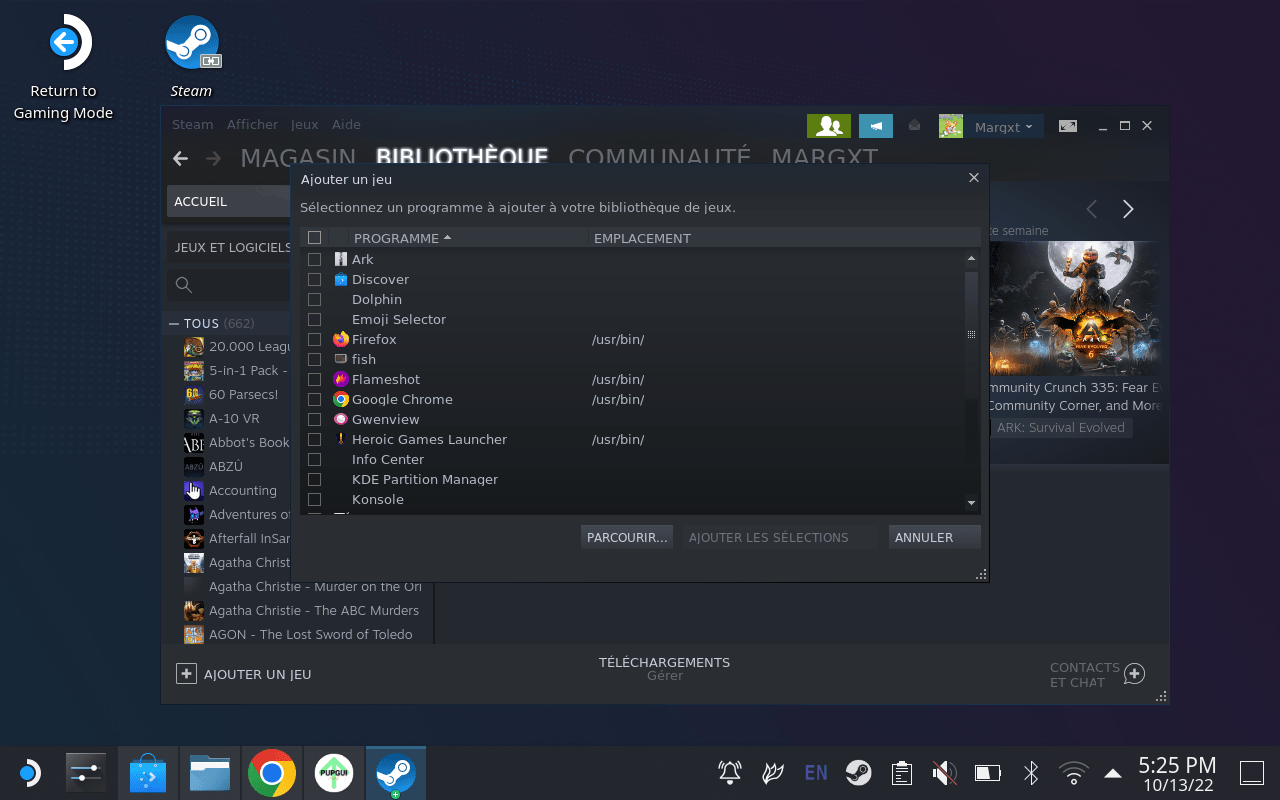Click the scroll down arrow of program list
1280x800 pixels.
click(971, 502)
